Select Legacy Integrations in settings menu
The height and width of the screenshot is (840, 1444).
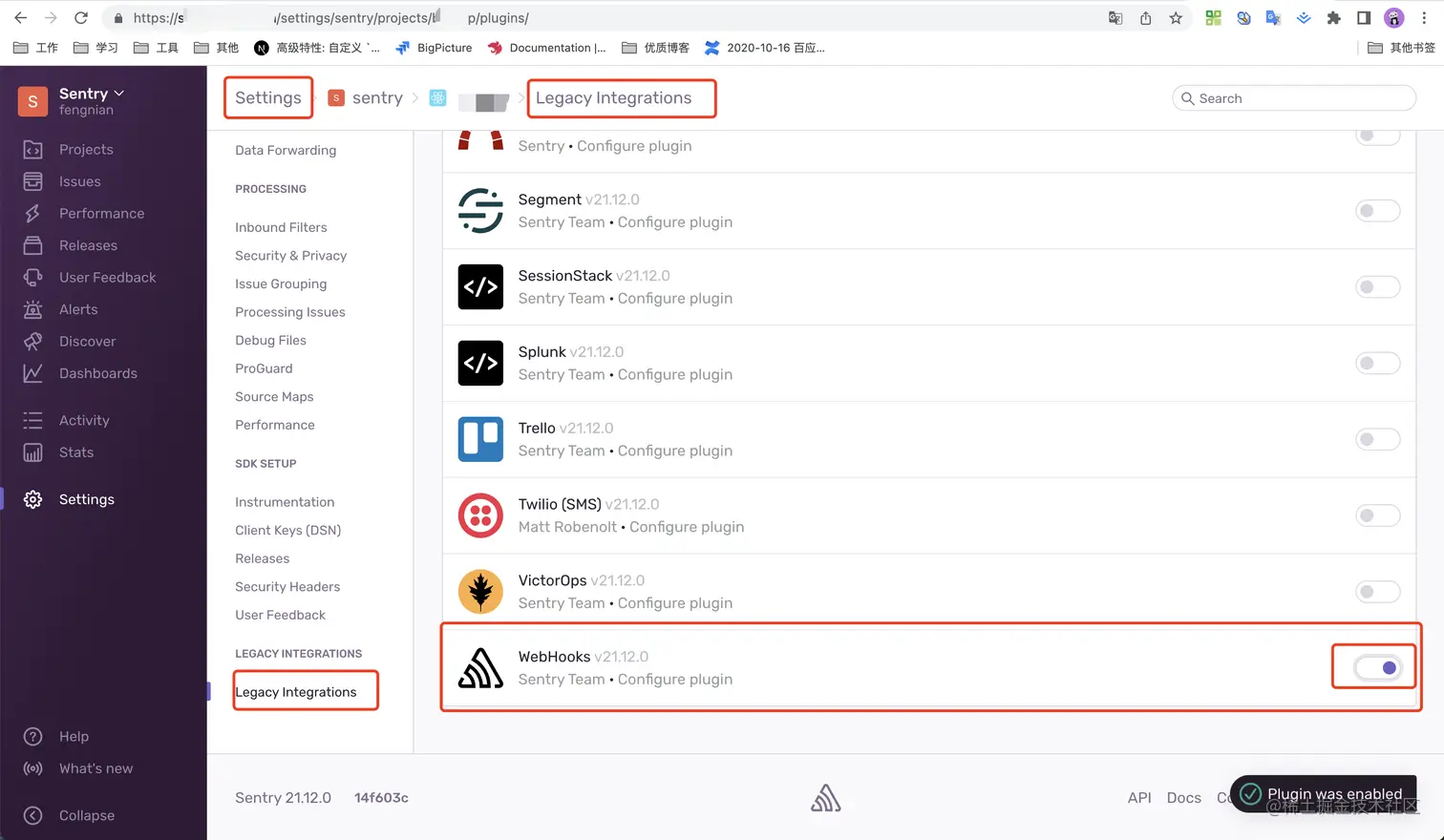pos(295,692)
